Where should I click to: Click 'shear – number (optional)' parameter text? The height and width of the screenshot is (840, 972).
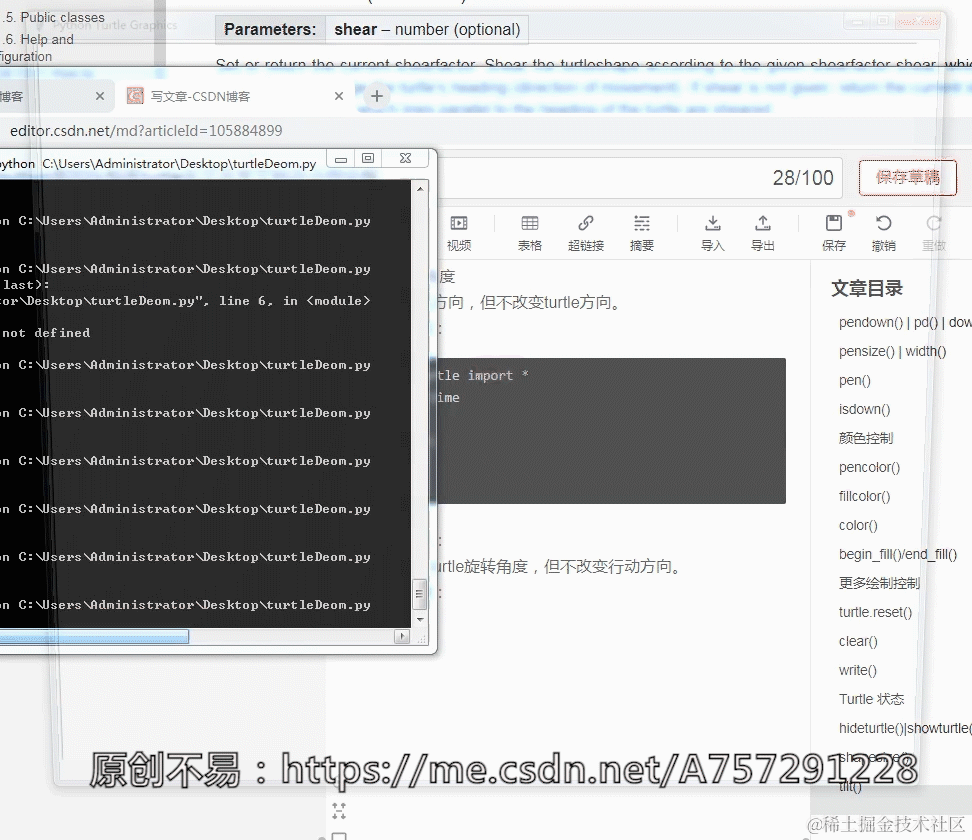coord(427,29)
